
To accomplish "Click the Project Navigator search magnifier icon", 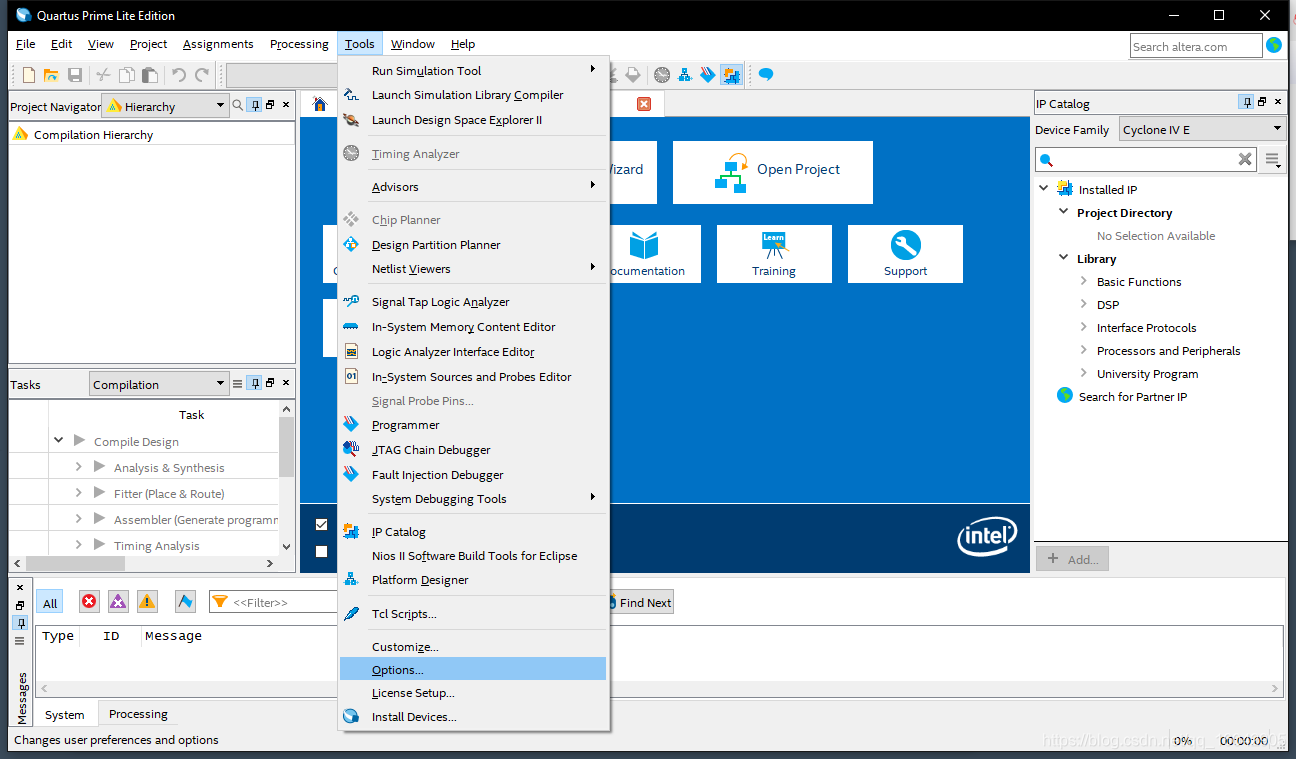I will (x=238, y=105).
